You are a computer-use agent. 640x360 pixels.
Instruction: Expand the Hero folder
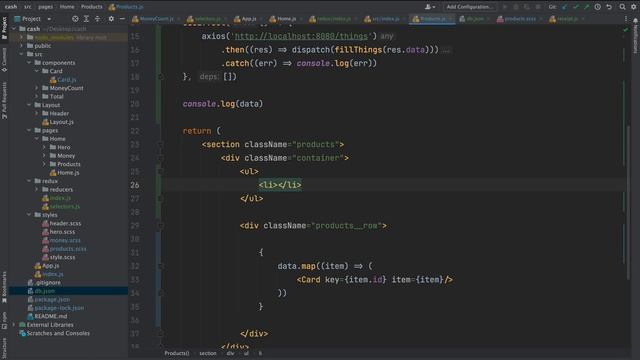(x=44, y=147)
